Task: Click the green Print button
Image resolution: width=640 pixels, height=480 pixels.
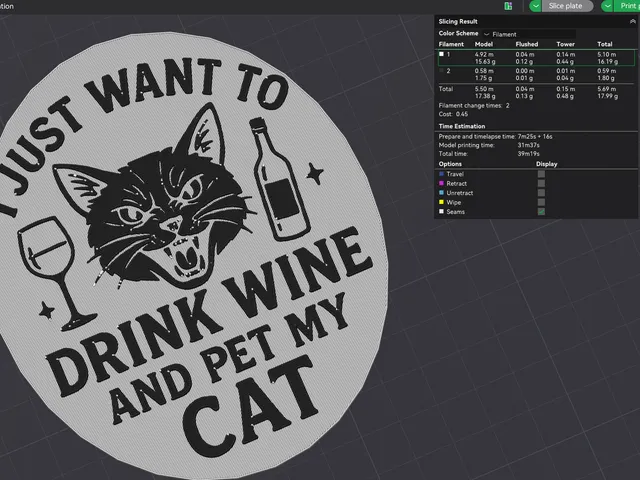Action: 627,6
